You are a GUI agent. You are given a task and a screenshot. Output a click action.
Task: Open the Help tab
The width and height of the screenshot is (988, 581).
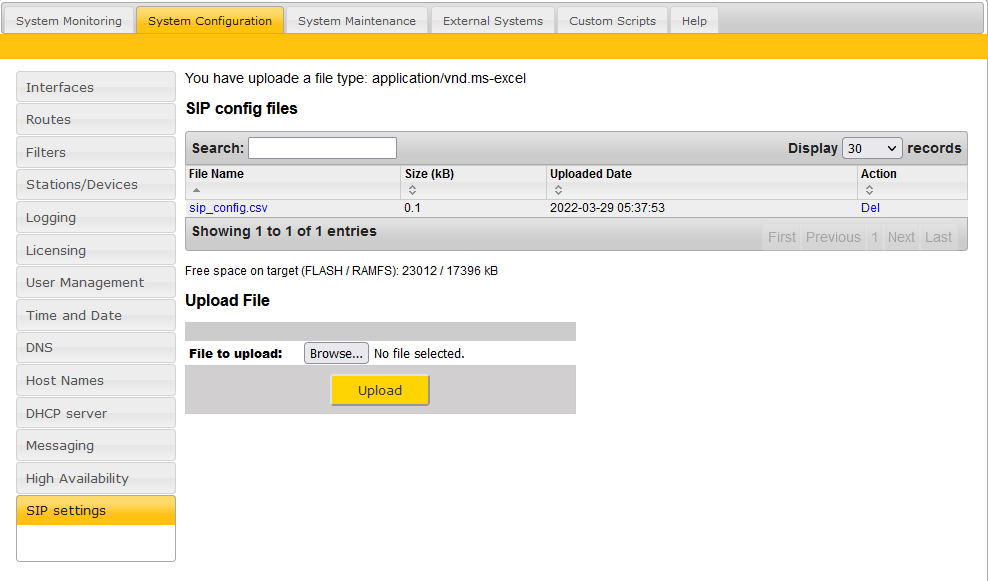tap(694, 21)
